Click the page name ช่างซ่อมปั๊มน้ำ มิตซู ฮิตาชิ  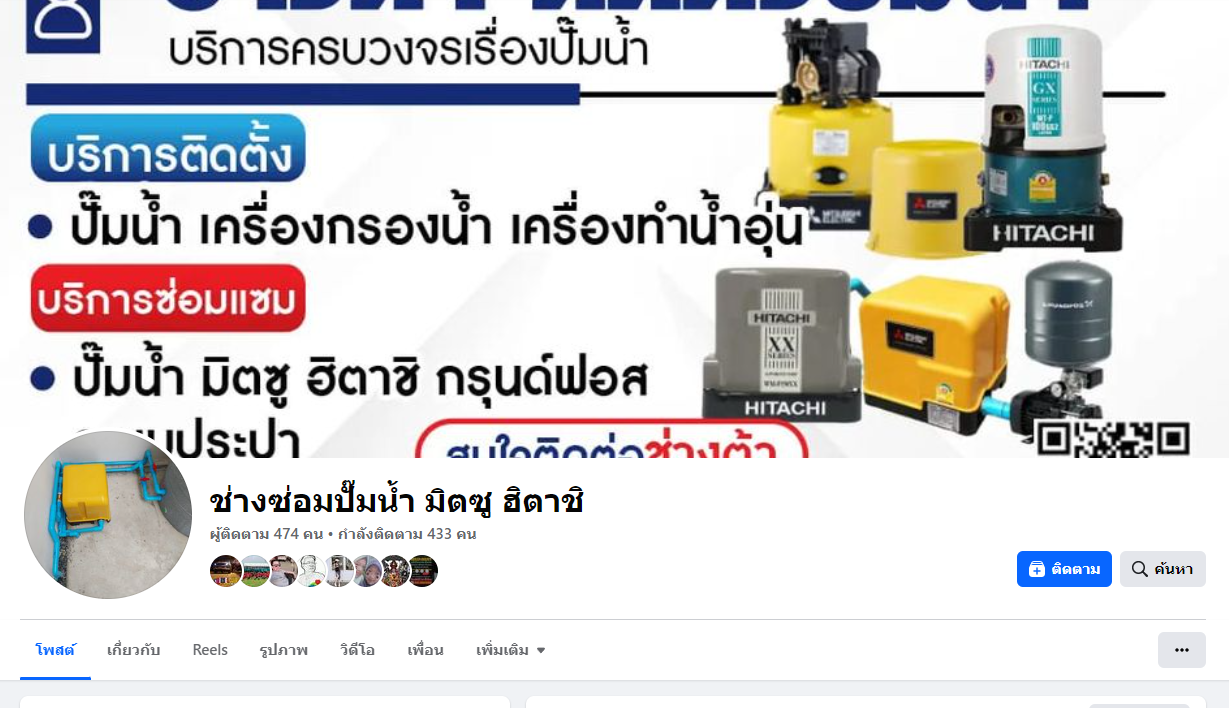coord(396,501)
